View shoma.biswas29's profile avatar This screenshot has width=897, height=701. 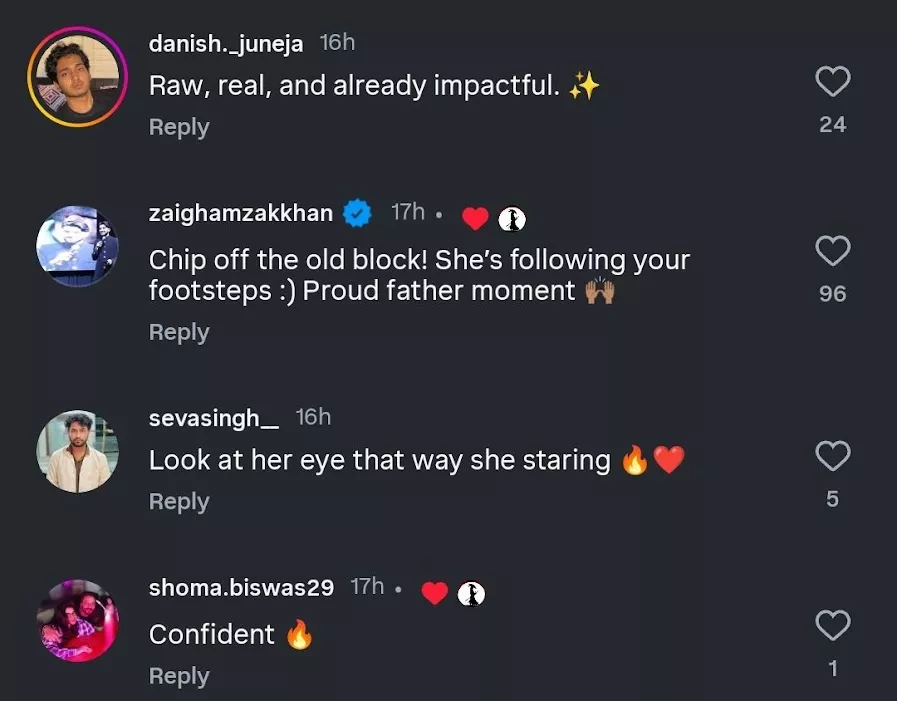coord(77,621)
